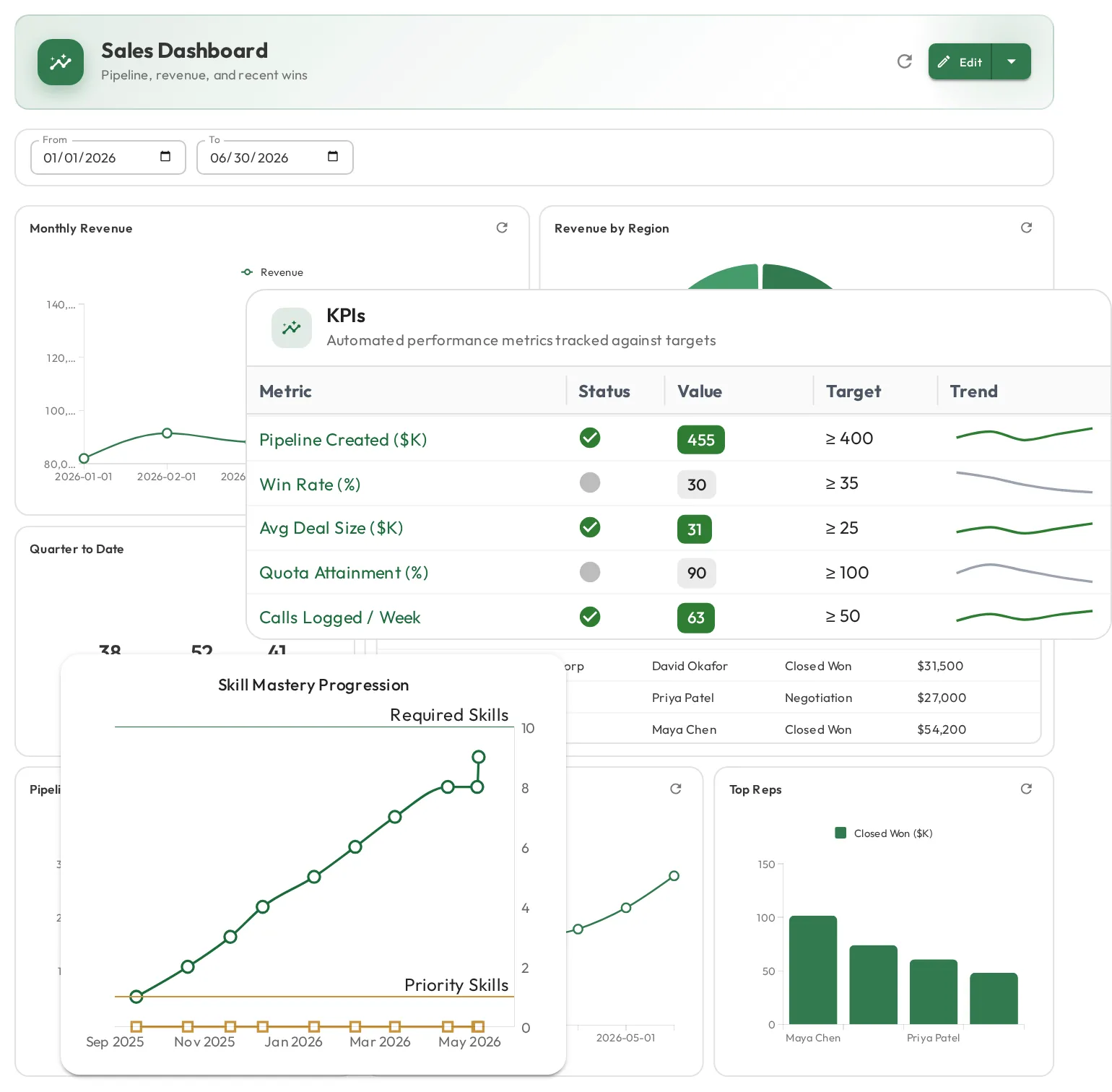Image resolution: width=1112 pixels, height=1092 pixels.
Task: Click the Avg Deal Size value 31
Action: (x=695, y=529)
